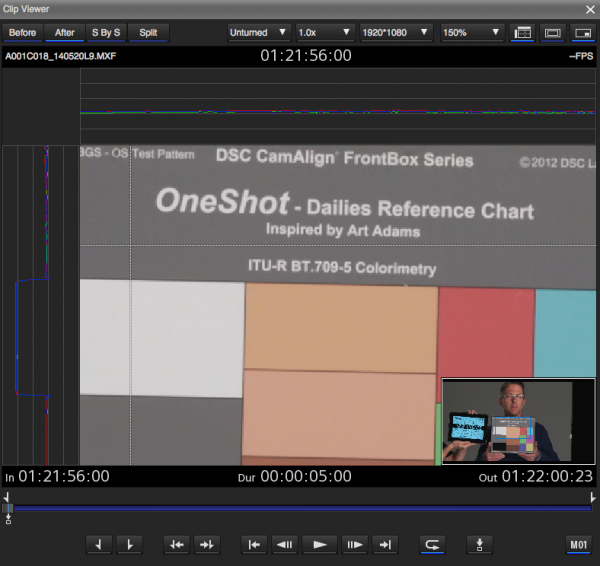Toggle loop playback

pyautogui.click(x=432, y=544)
